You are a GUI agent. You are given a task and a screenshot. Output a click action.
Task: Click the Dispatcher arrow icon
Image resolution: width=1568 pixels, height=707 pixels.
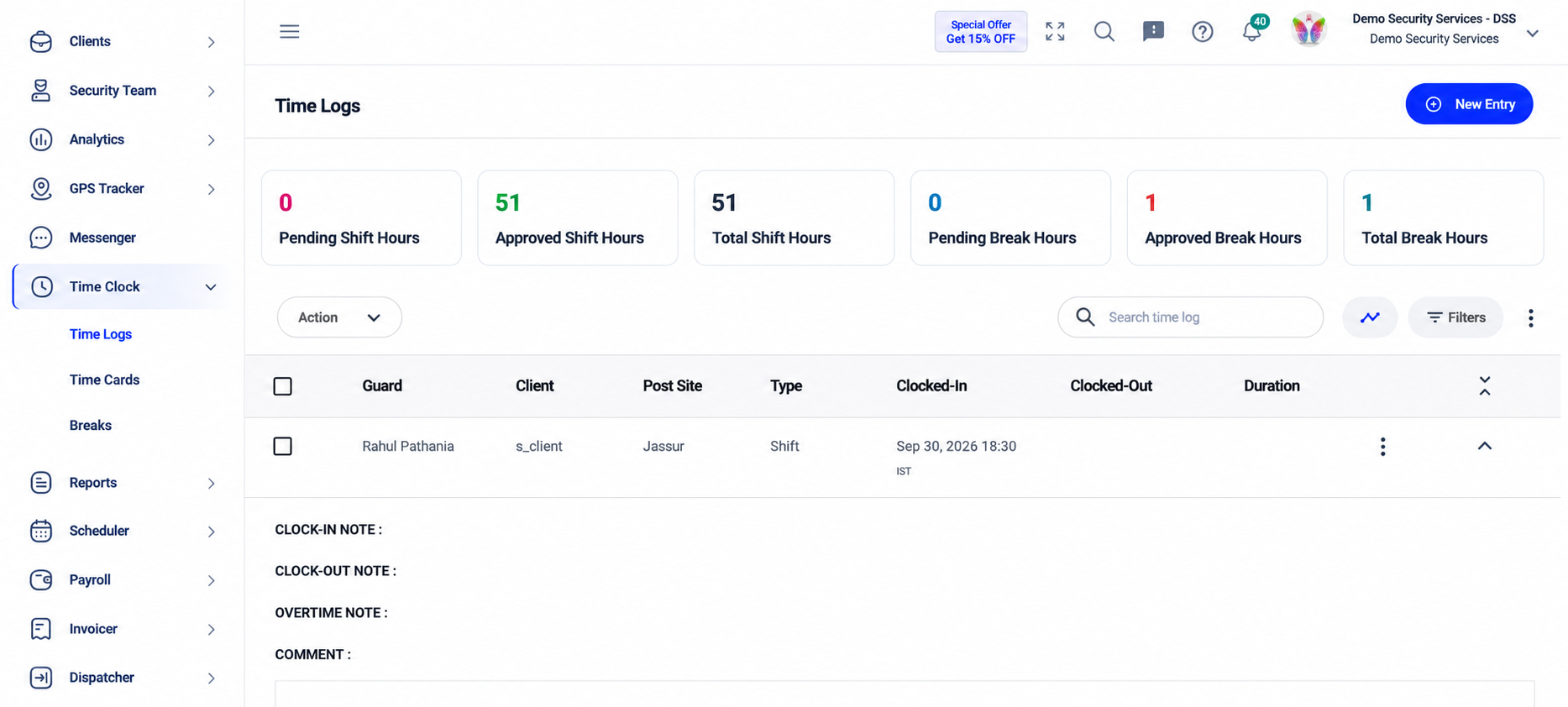pyautogui.click(x=40, y=678)
